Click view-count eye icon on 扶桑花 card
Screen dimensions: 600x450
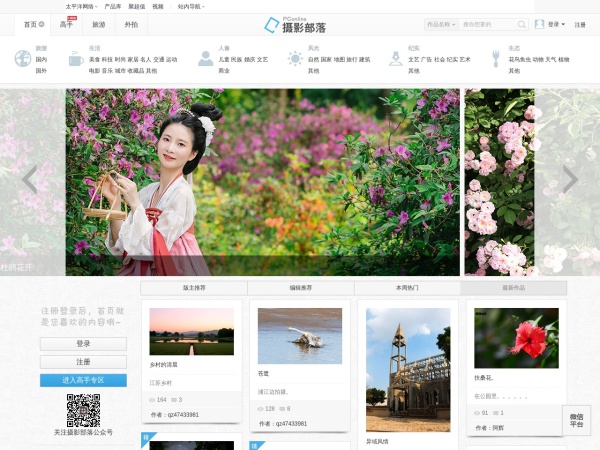pos(477,413)
